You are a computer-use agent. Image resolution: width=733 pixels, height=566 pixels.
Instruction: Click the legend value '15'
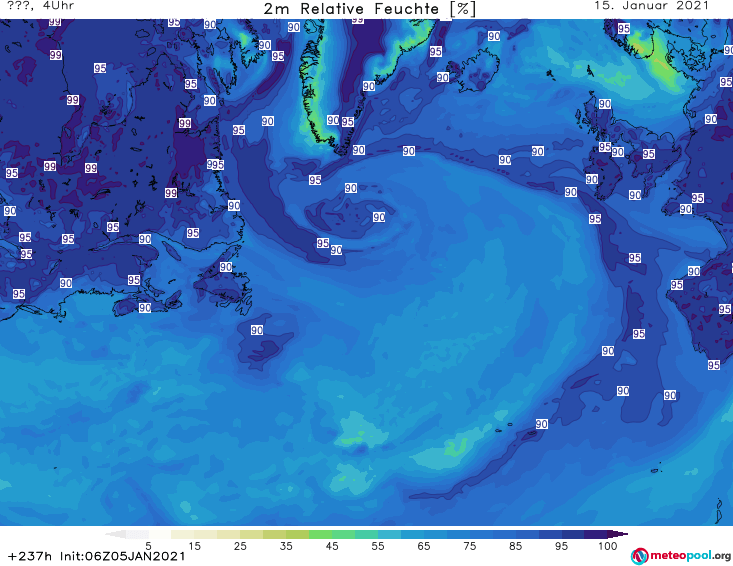click(x=194, y=545)
